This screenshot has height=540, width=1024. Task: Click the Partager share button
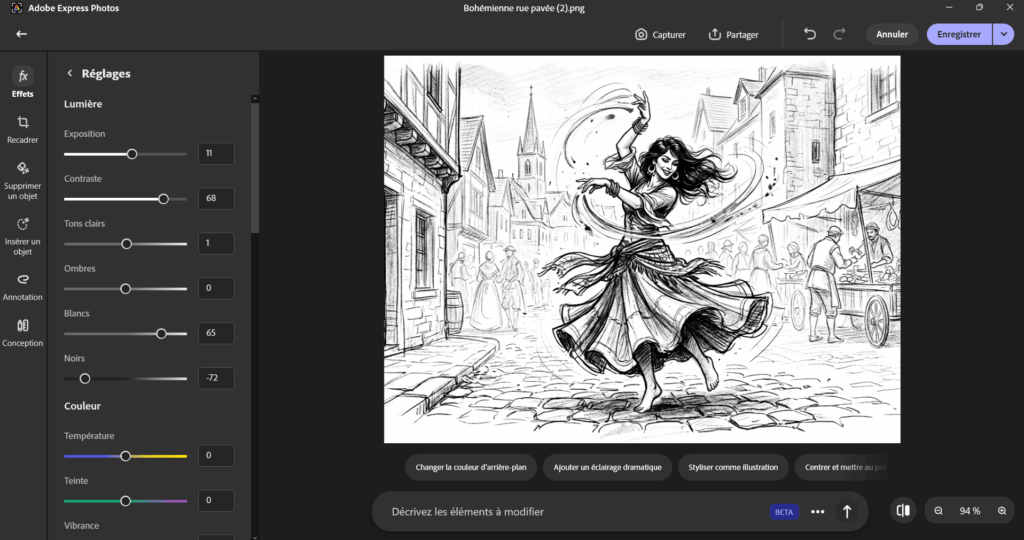pos(733,35)
